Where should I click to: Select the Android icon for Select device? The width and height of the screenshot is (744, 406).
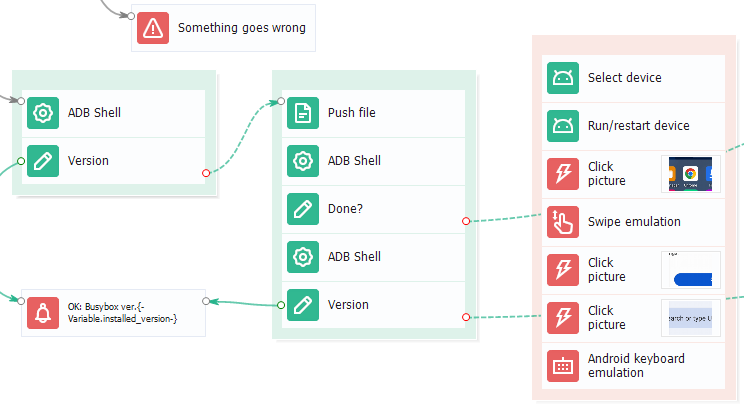tap(563, 78)
